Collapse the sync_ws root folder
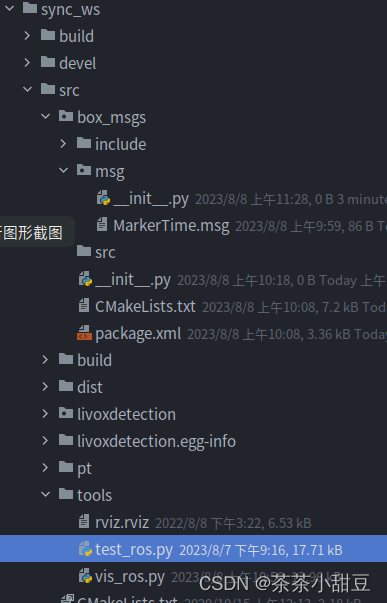Screen dimensions: 387x603 9,8
